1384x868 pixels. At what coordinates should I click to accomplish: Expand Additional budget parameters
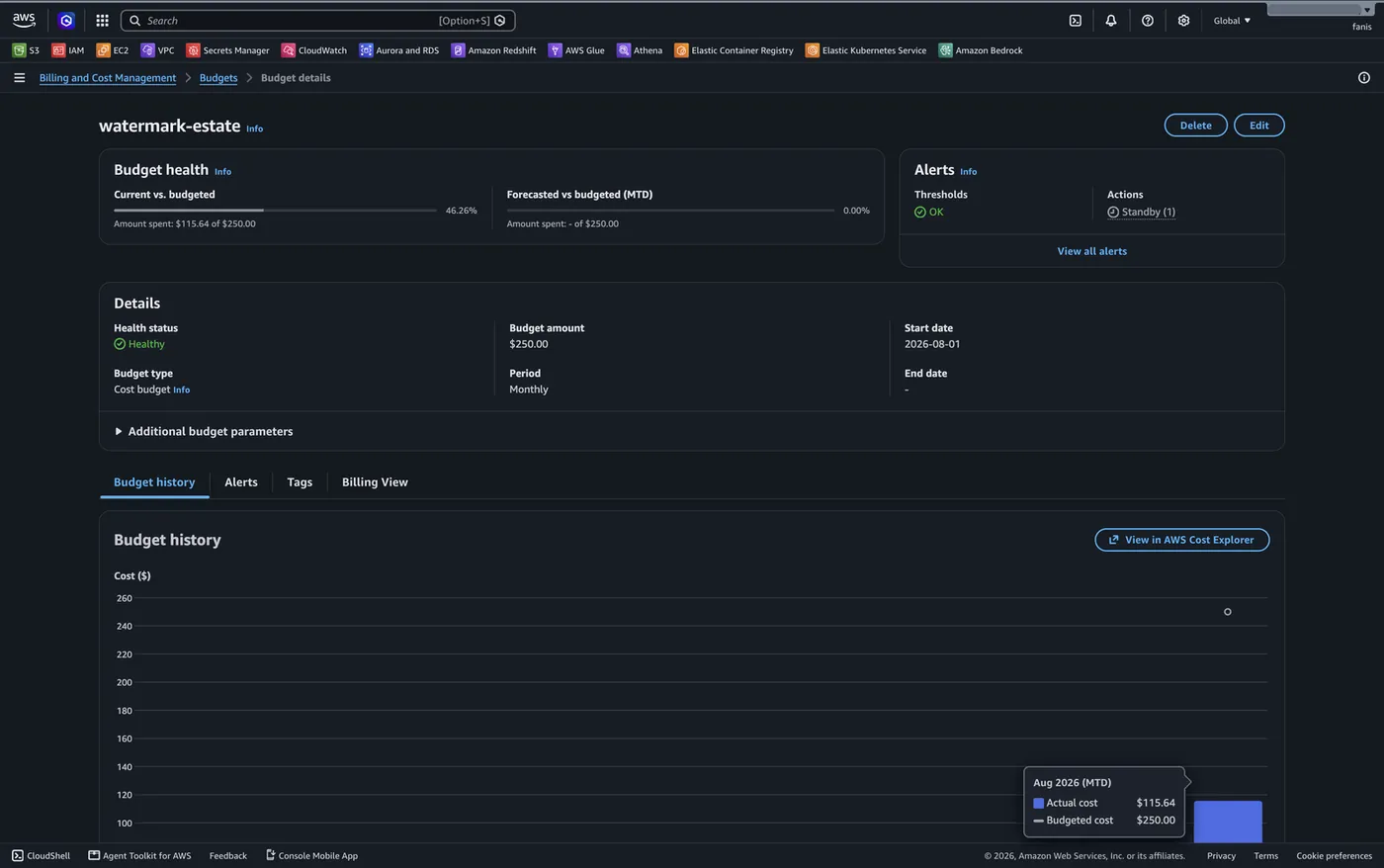[204, 431]
